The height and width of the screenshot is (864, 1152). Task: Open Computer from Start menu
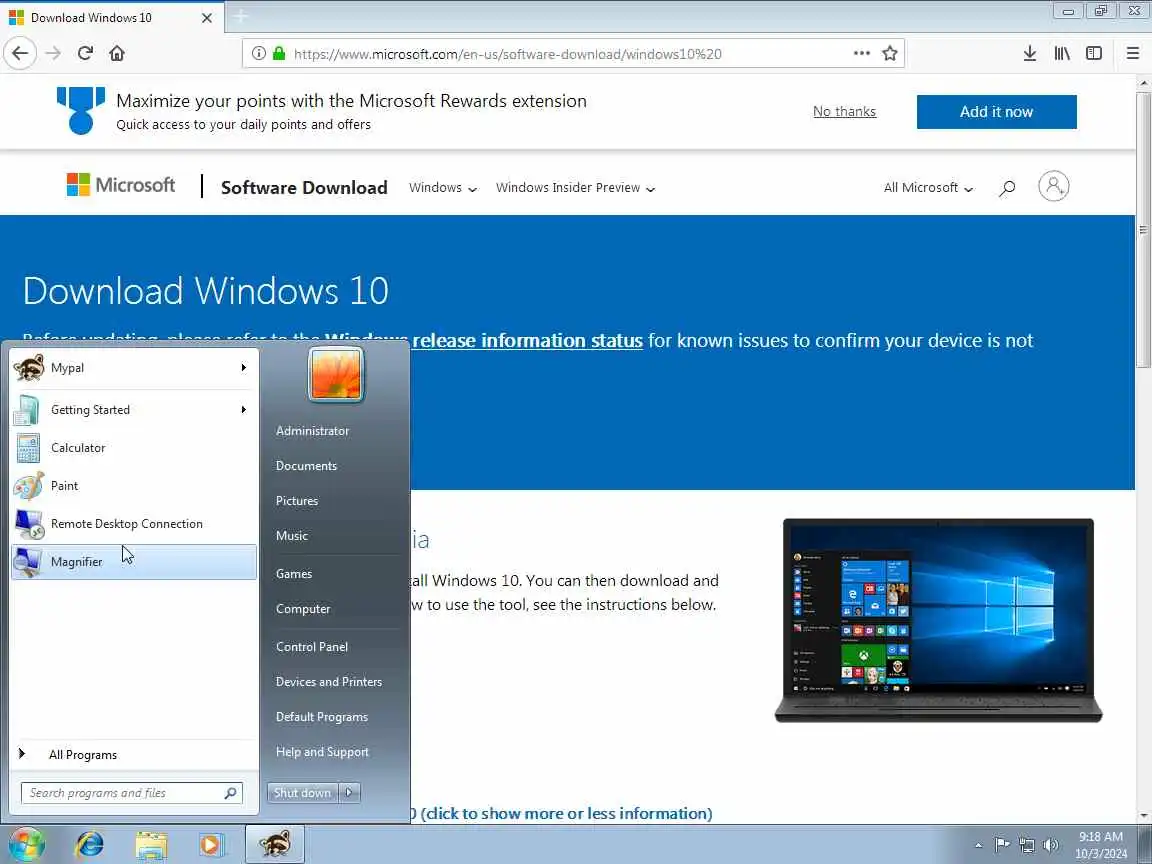tap(303, 609)
